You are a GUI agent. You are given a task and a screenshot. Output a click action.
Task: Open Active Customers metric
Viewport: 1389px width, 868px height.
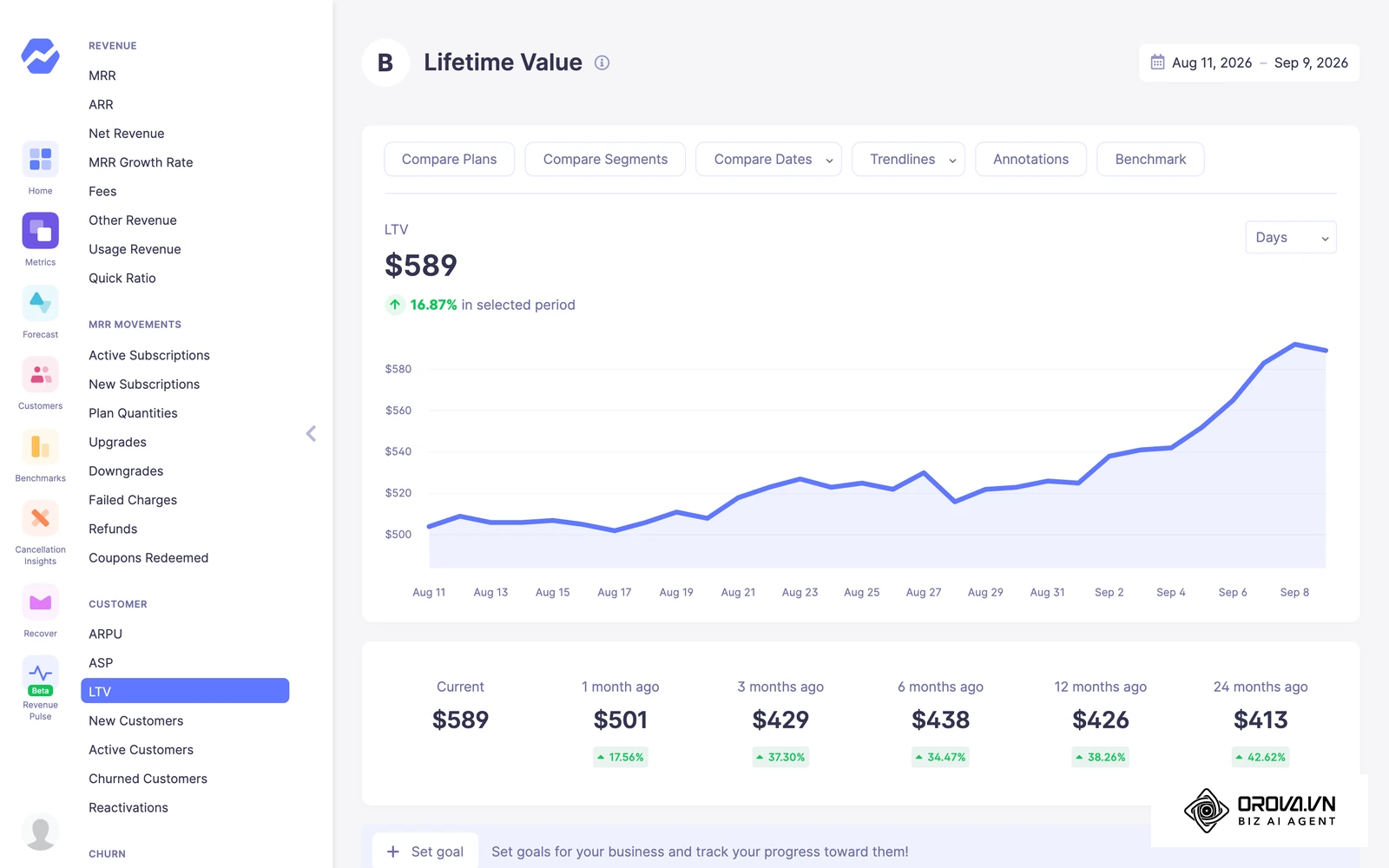(141, 750)
